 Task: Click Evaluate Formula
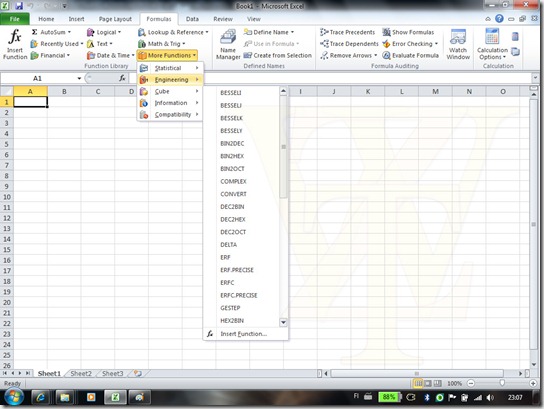tap(410, 55)
